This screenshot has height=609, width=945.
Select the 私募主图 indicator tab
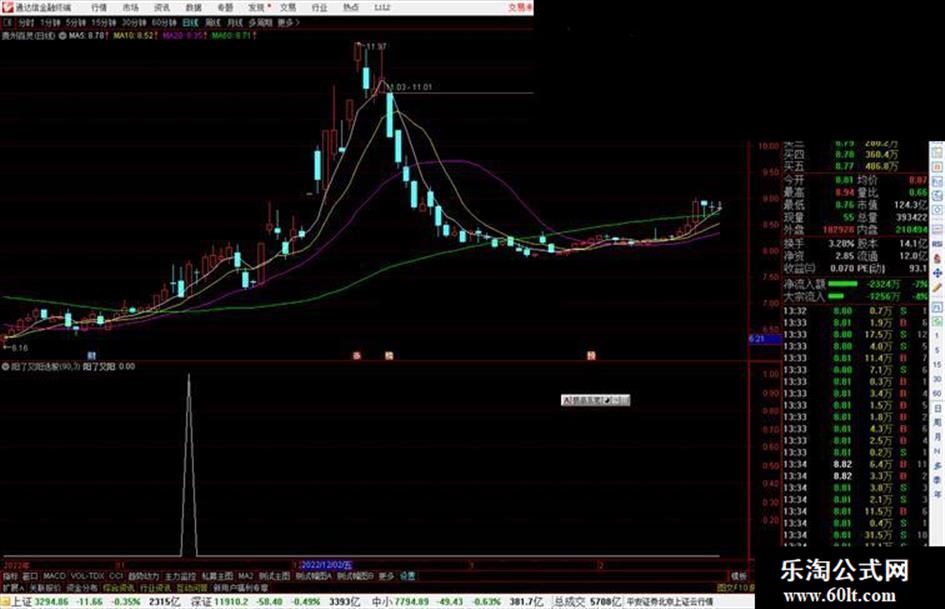click(217, 576)
